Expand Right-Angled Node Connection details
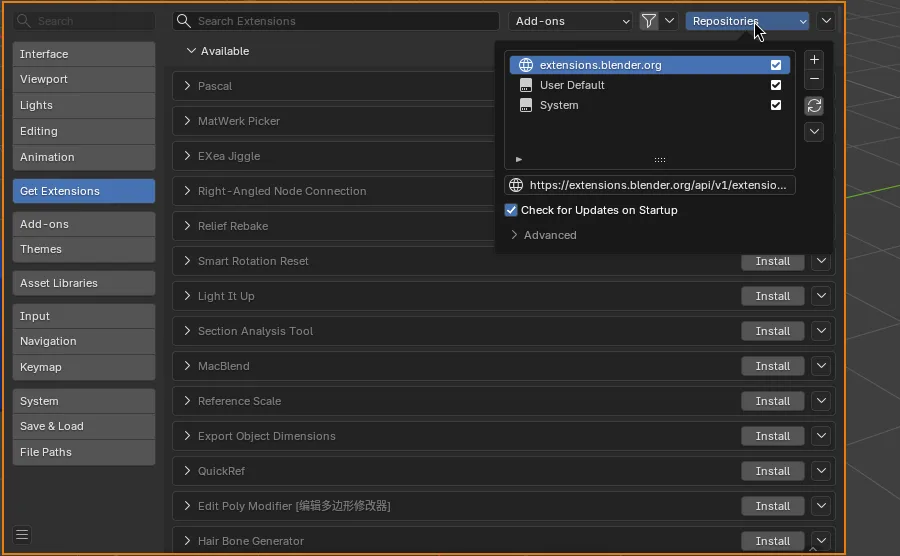 (187, 191)
